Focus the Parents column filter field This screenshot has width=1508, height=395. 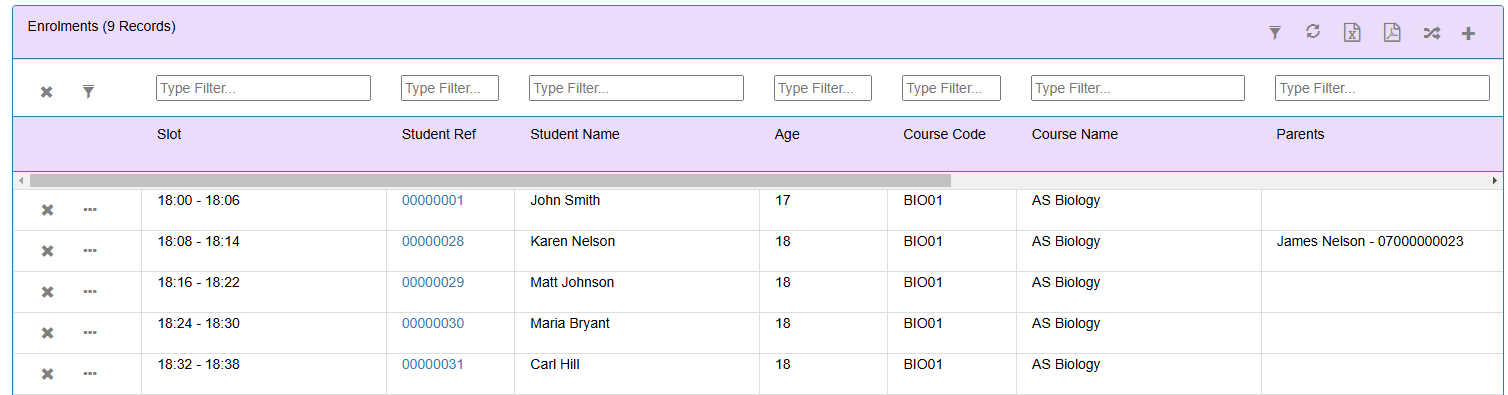tap(1382, 88)
